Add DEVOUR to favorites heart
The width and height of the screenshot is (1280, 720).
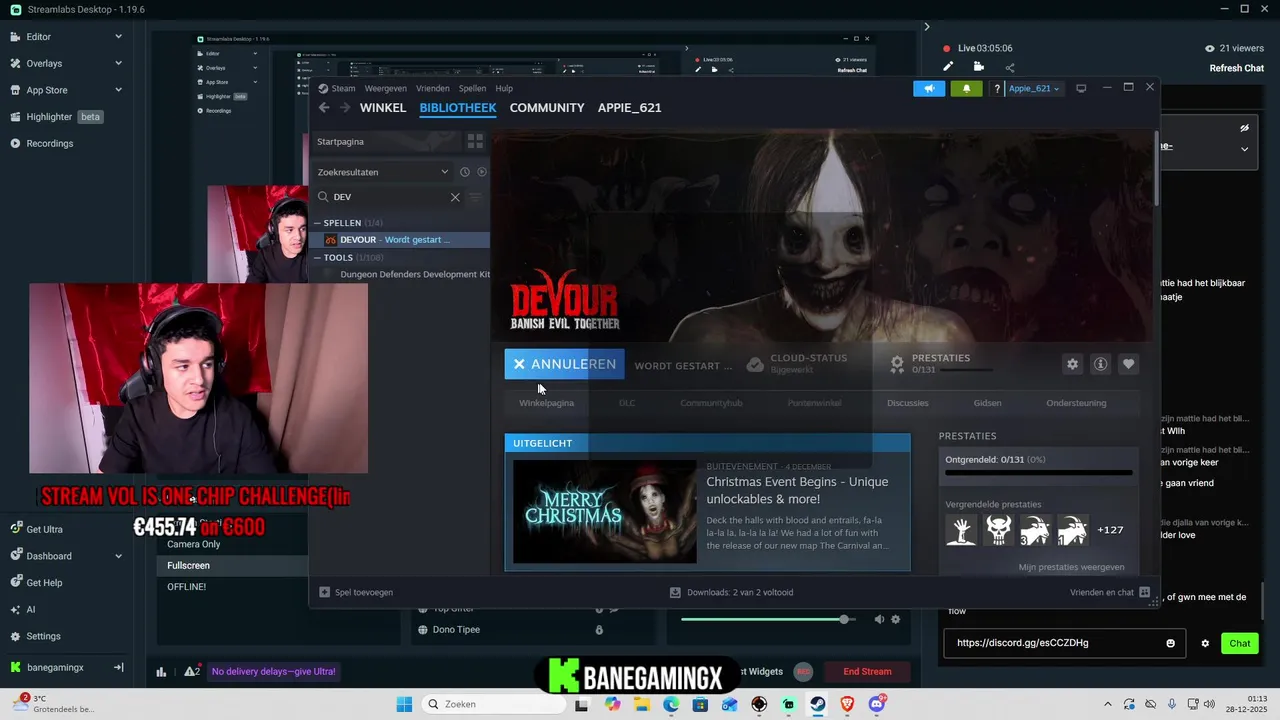(1128, 364)
